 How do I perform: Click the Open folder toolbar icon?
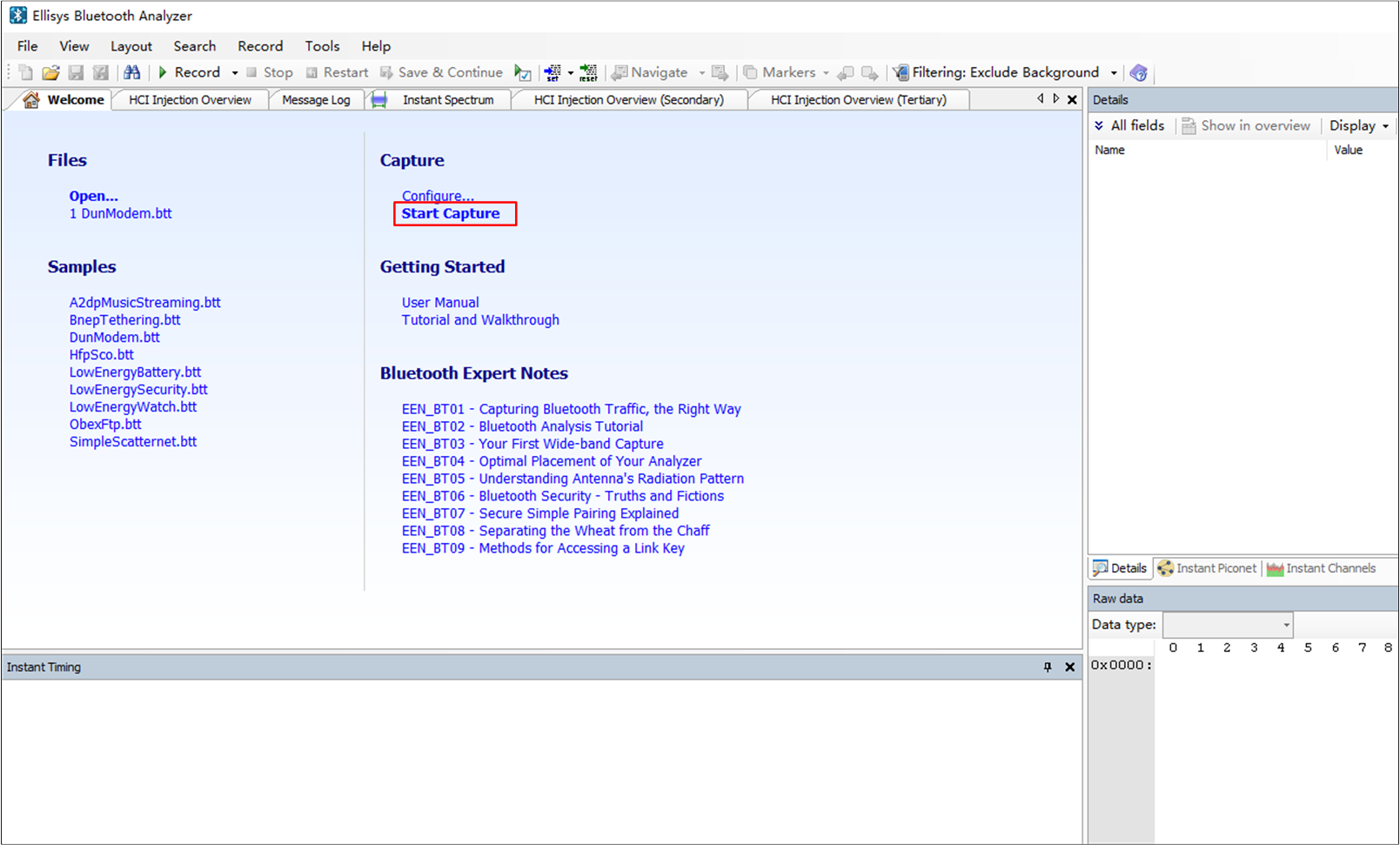(51, 73)
